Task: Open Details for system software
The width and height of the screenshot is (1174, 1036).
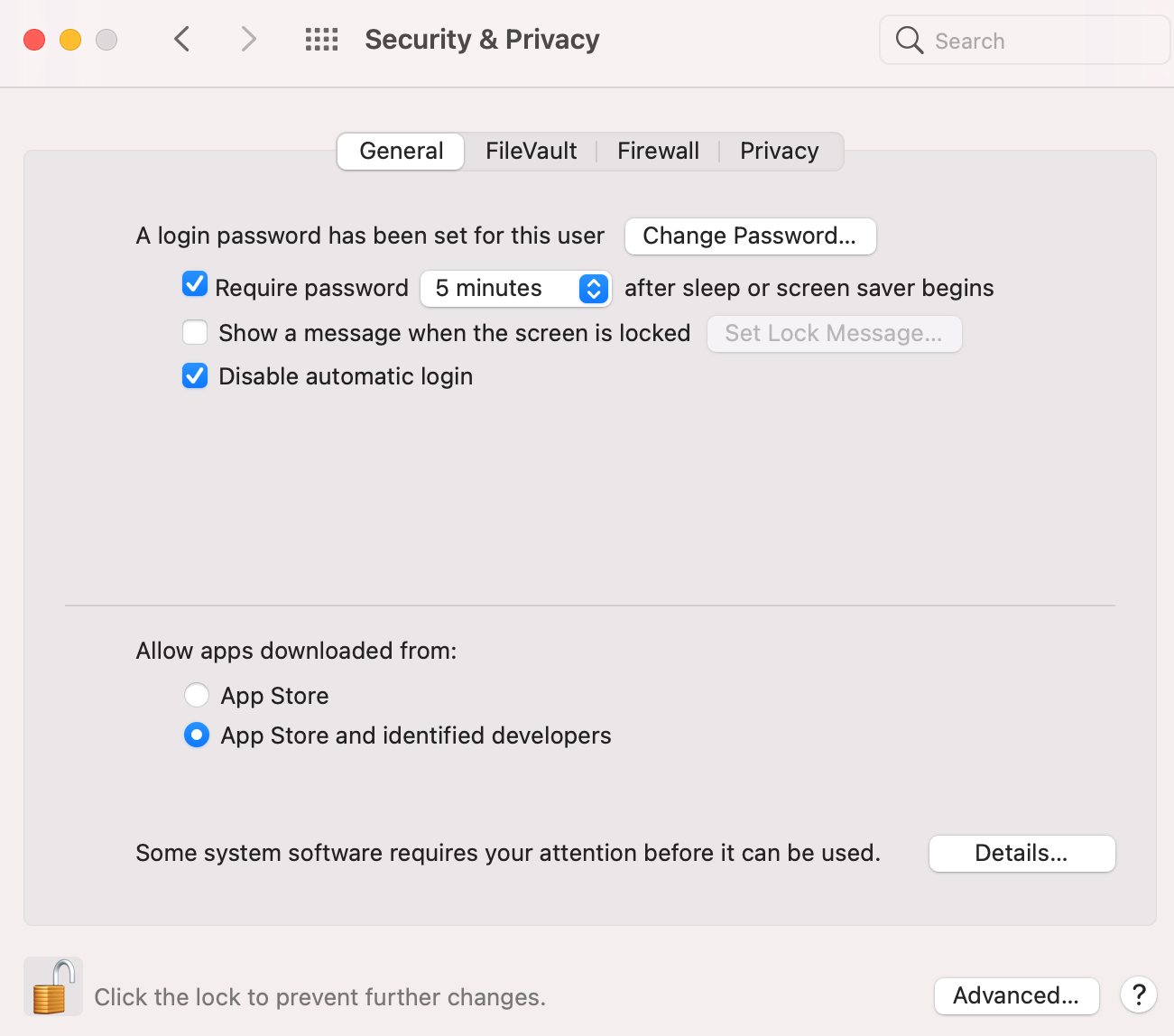Action: pyautogui.click(x=1021, y=853)
